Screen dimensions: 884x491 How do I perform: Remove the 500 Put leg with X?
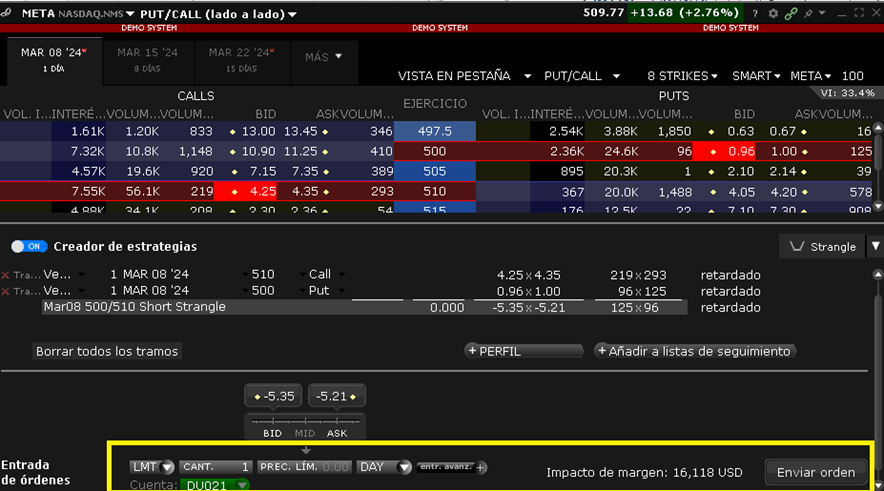pyautogui.click(x=6, y=291)
